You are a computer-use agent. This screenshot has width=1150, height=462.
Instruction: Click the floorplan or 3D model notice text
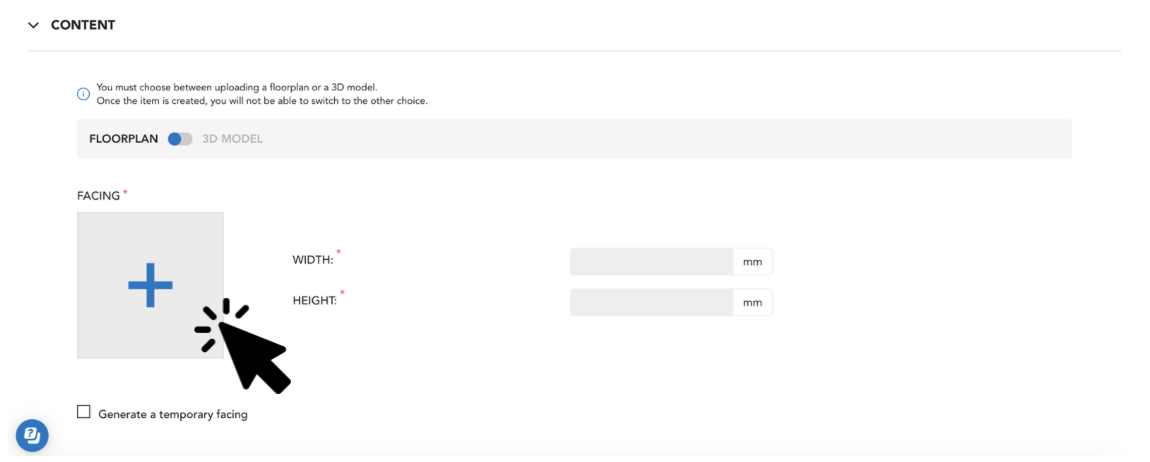point(262,94)
